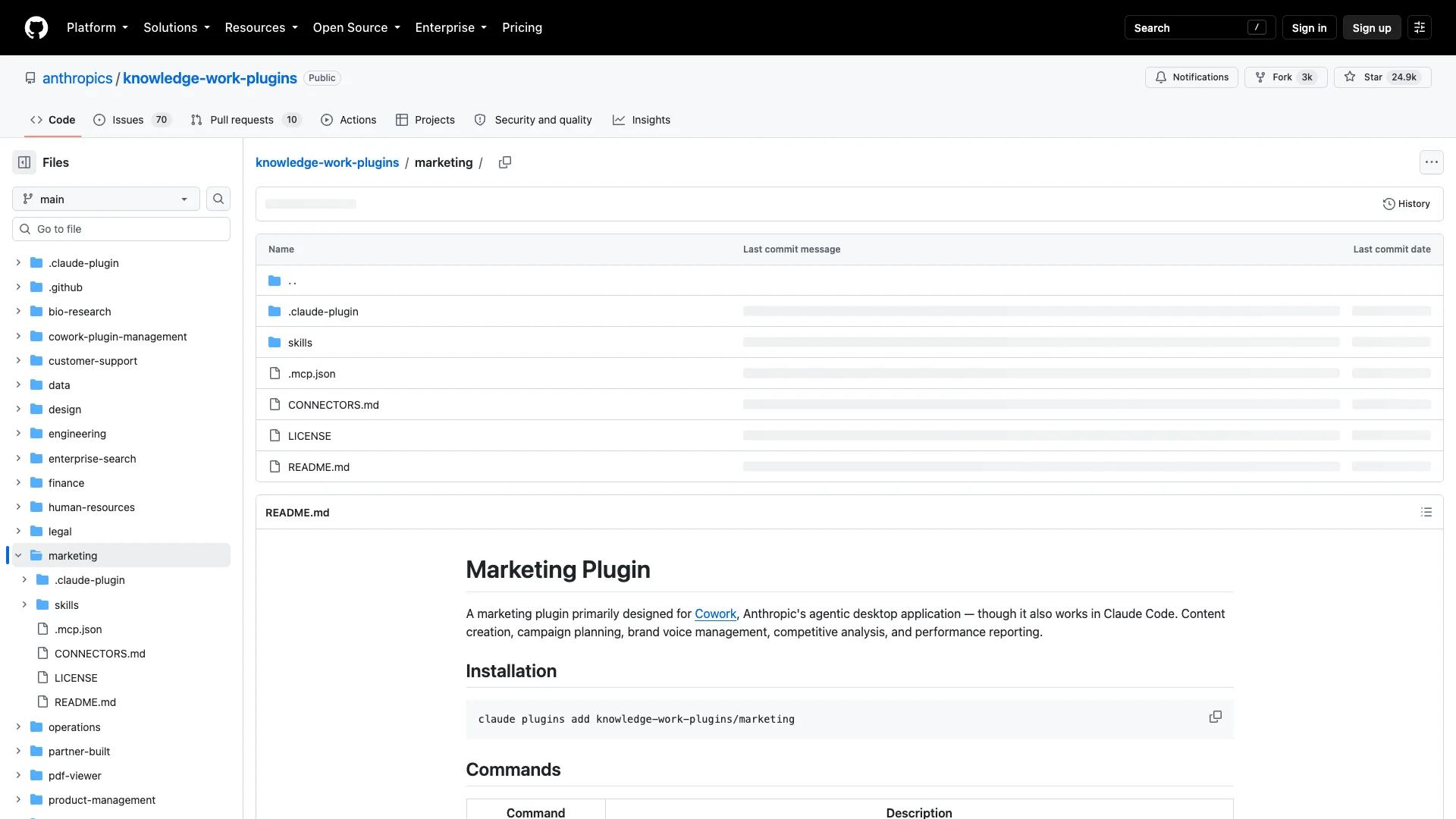Click the parent directory folder icon
1456x819 pixels.
tap(275, 281)
